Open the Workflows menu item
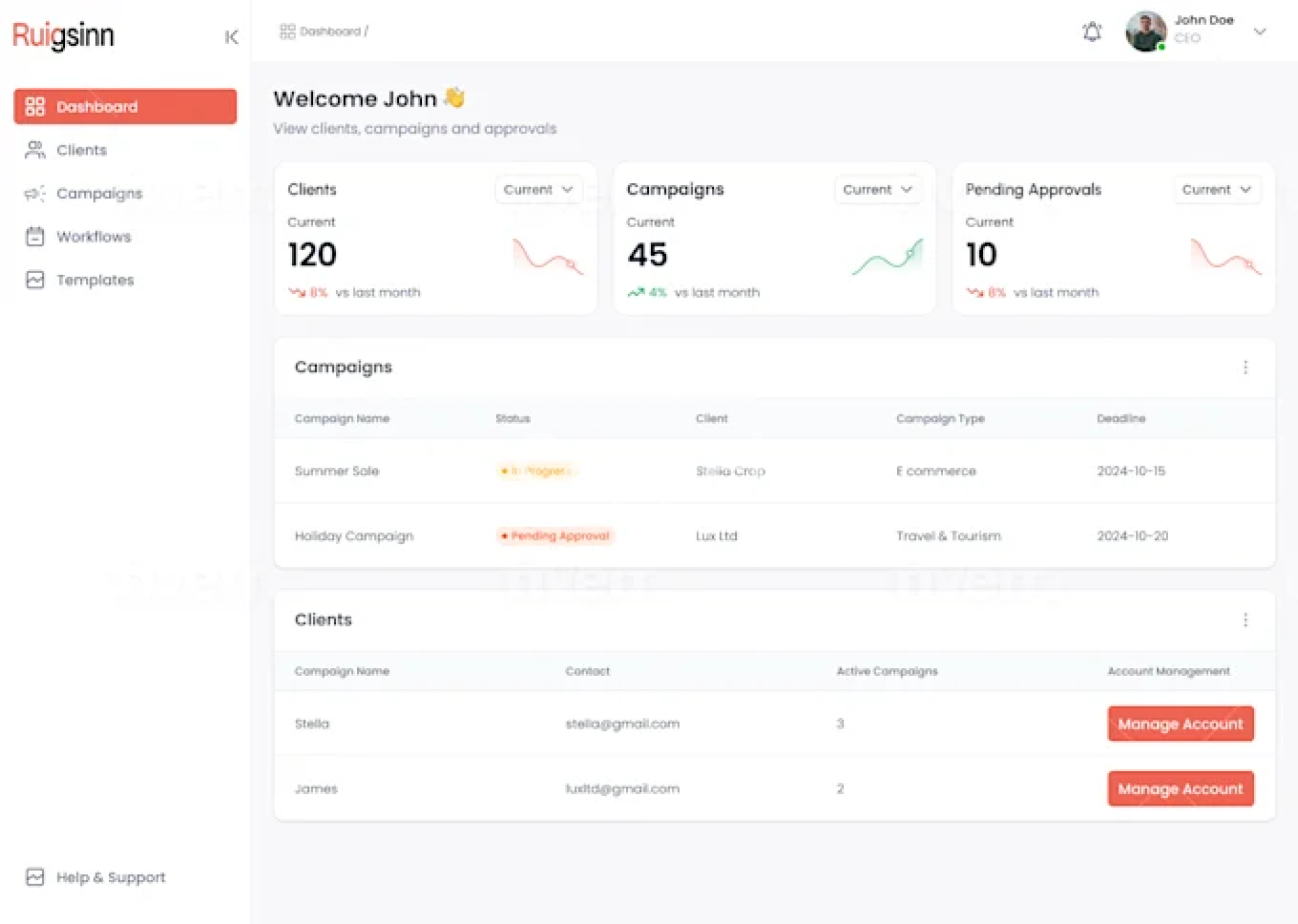The height and width of the screenshot is (924, 1298). (x=93, y=237)
